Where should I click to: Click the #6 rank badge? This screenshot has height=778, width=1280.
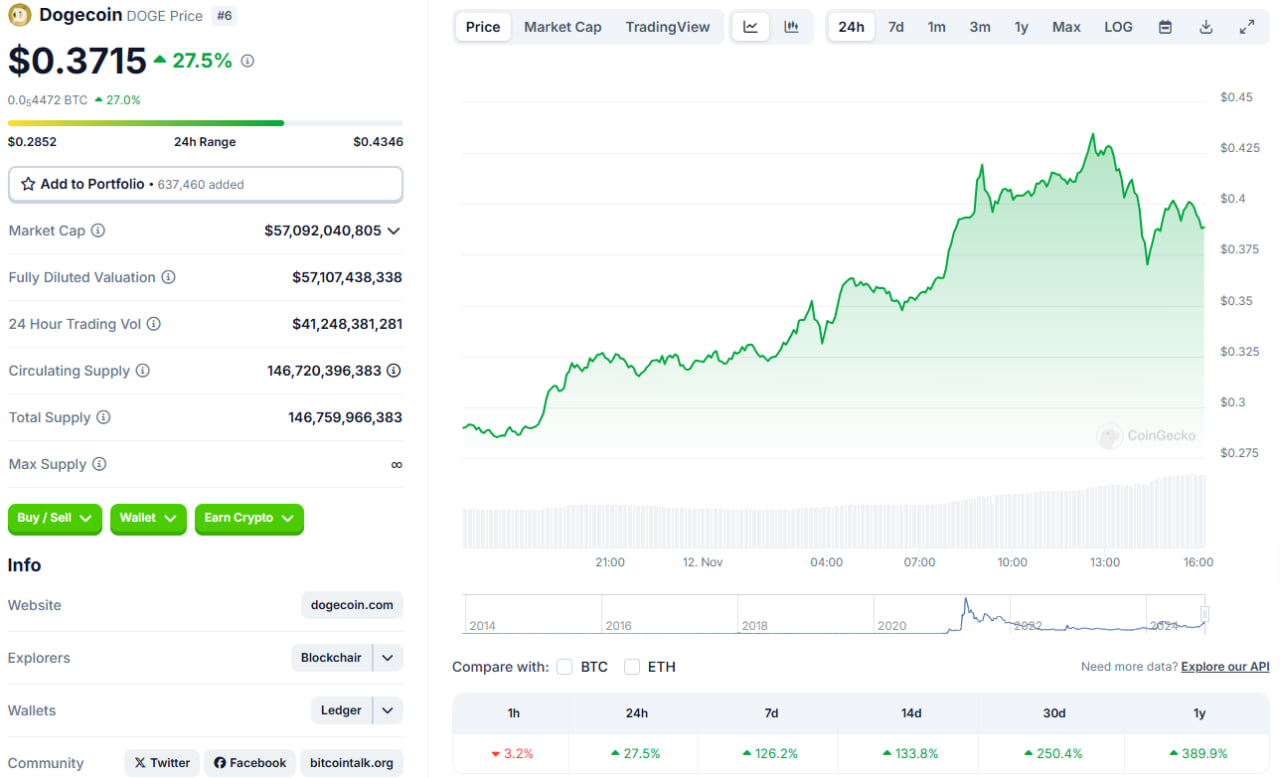[225, 16]
